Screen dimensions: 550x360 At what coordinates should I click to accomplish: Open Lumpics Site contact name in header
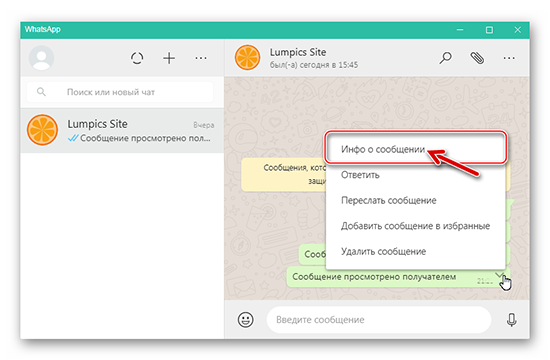298,52
